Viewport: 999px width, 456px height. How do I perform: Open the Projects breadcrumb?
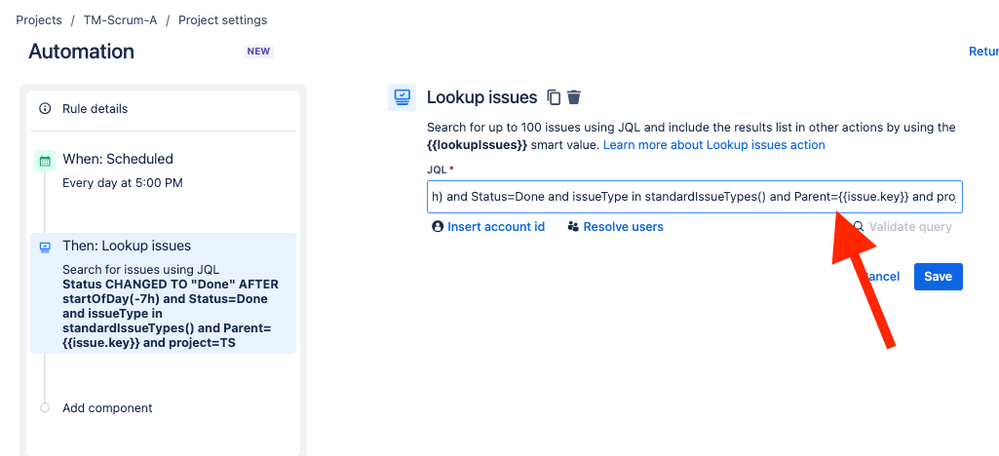[39, 20]
